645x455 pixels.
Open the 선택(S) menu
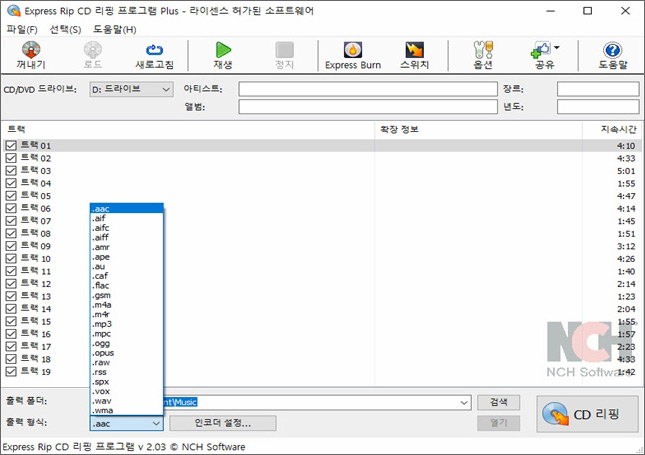(x=65, y=30)
